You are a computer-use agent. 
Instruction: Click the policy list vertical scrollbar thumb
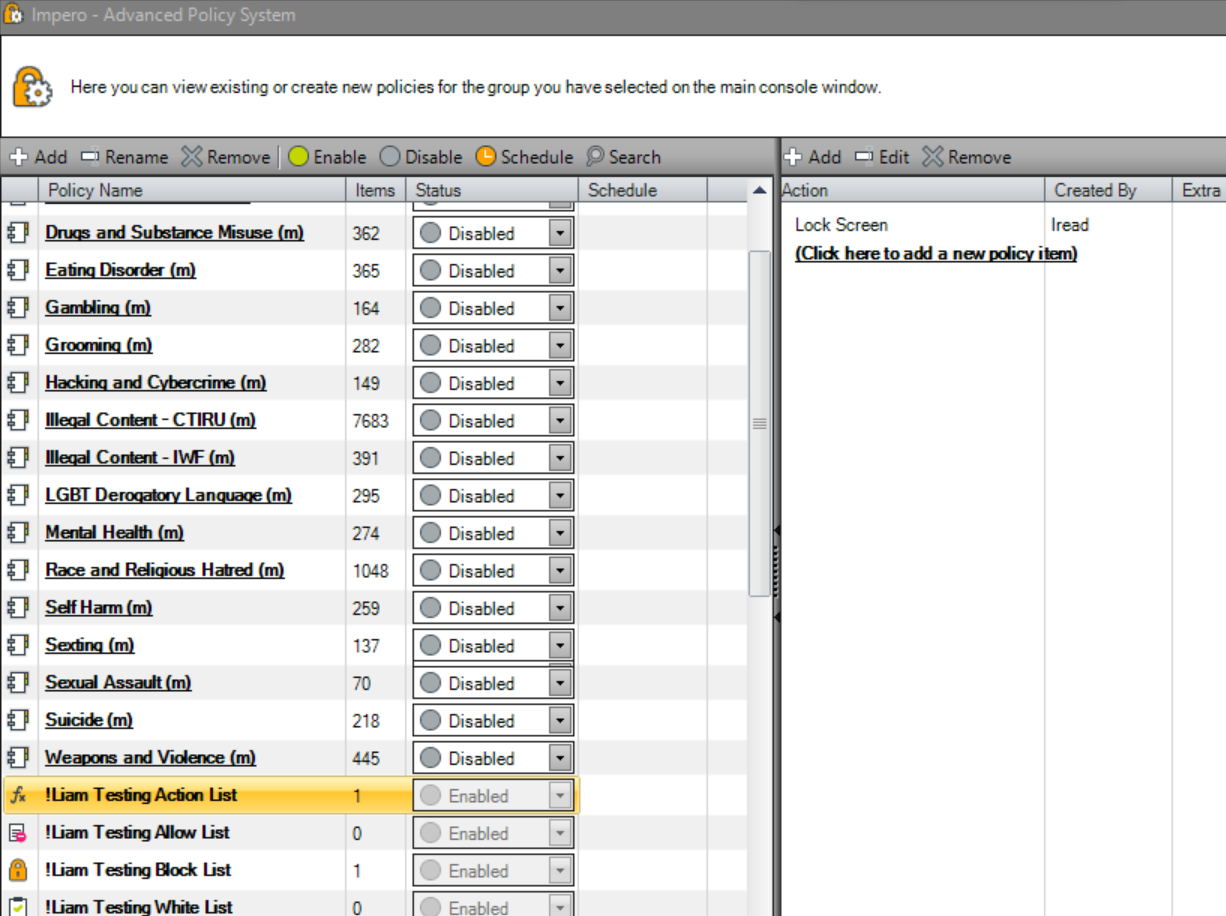click(x=760, y=423)
